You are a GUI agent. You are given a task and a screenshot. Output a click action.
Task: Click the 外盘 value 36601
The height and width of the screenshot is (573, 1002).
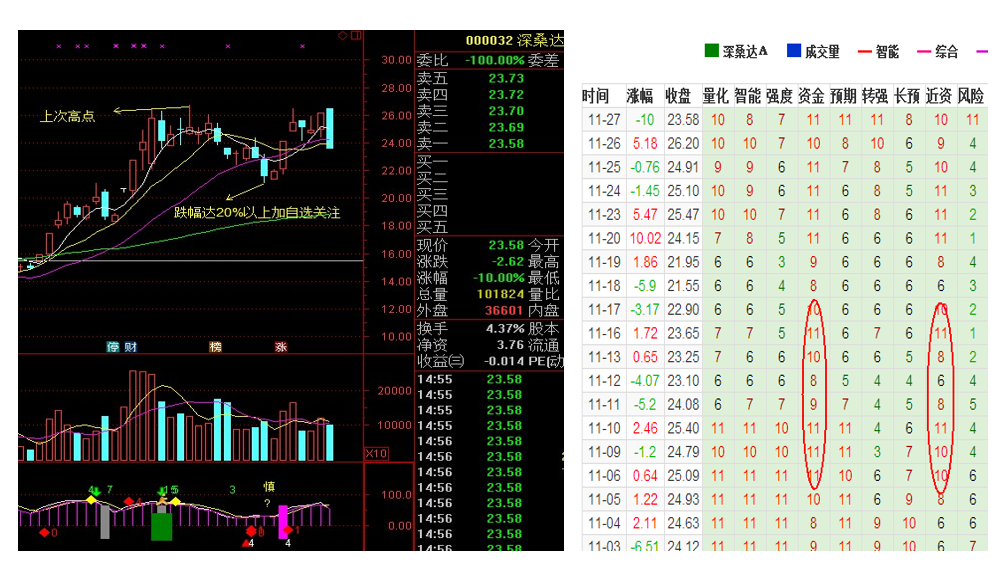pyautogui.click(x=504, y=310)
